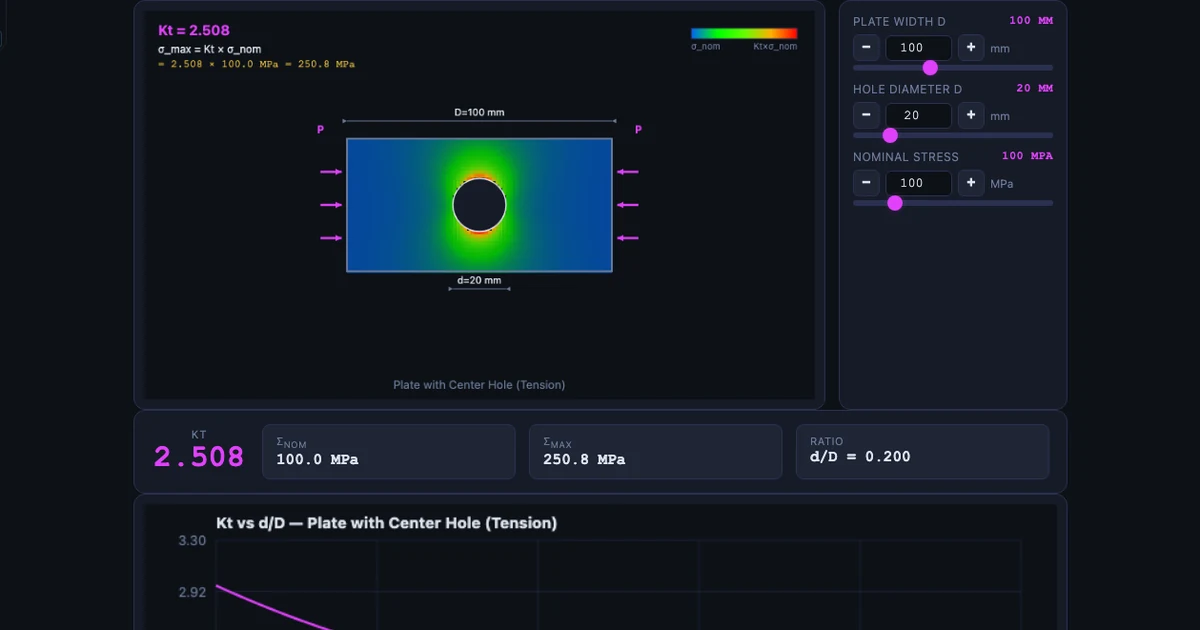
Task: Click the 'Kt = 2.508' heading in canvas
Action: 194,31
